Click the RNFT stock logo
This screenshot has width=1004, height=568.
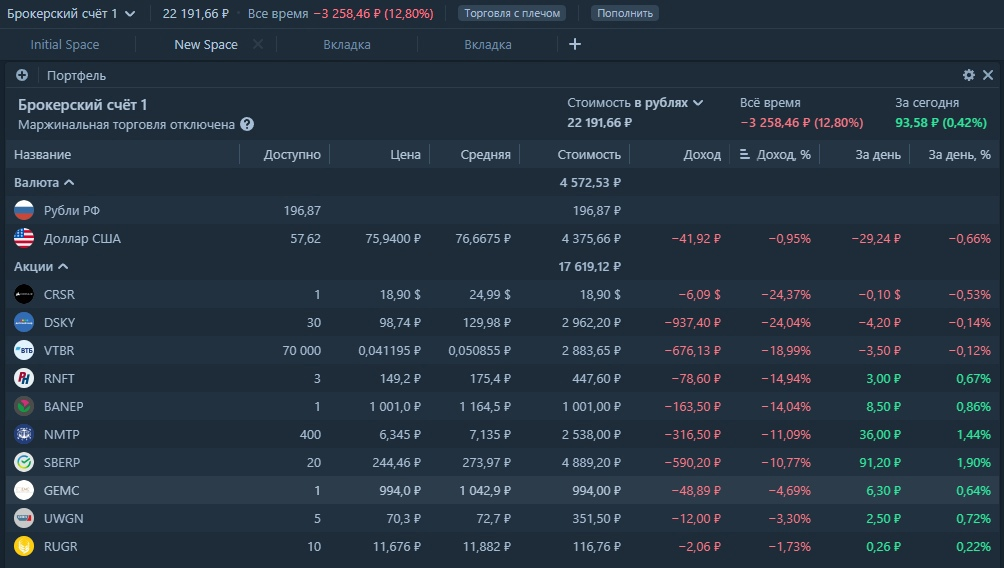click(24, 378)
